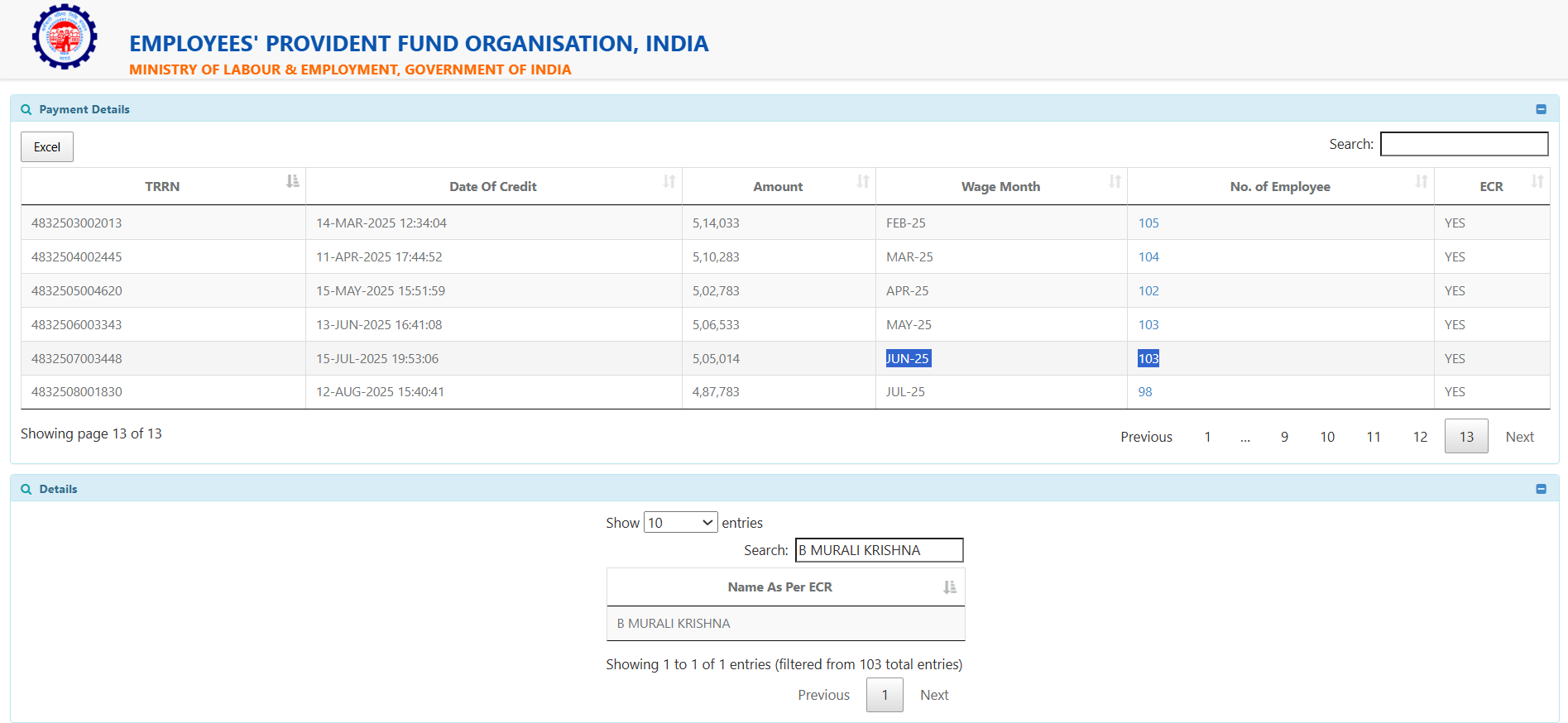Sort table by TRRN column icon
This screenshot has height=723, width=1568.
point(292,182)
